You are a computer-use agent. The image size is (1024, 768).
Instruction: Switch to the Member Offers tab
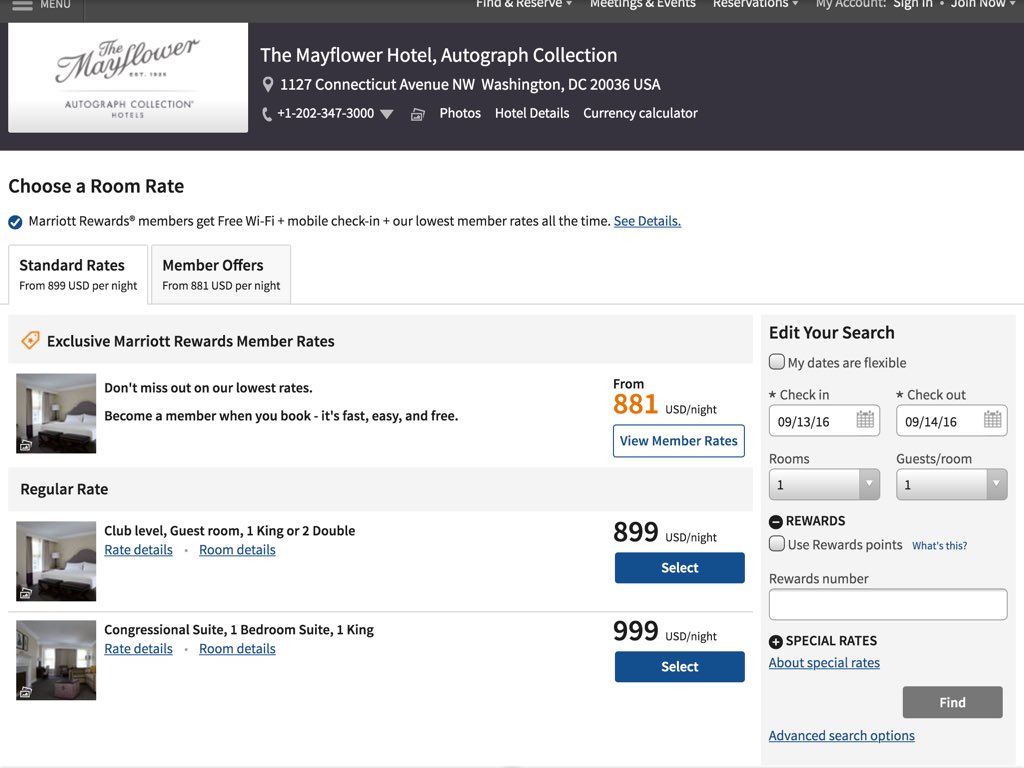(221, 274)
